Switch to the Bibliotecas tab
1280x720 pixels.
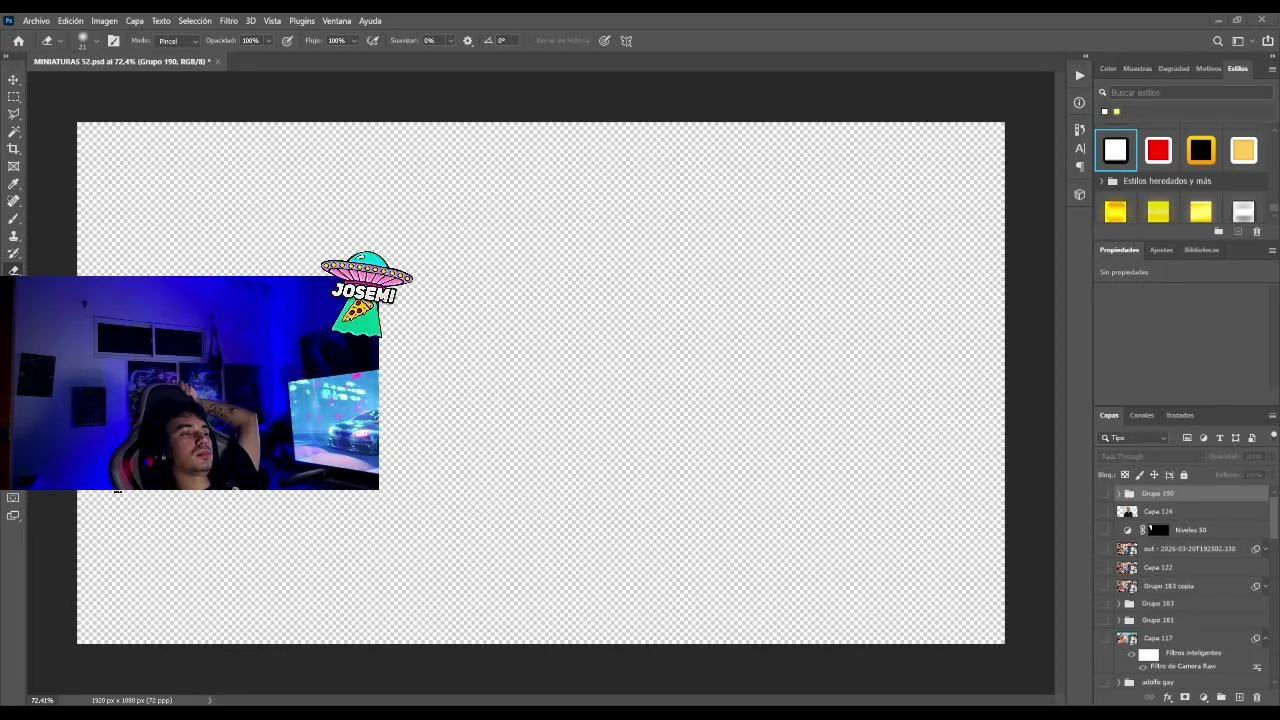click(1201, 250)
